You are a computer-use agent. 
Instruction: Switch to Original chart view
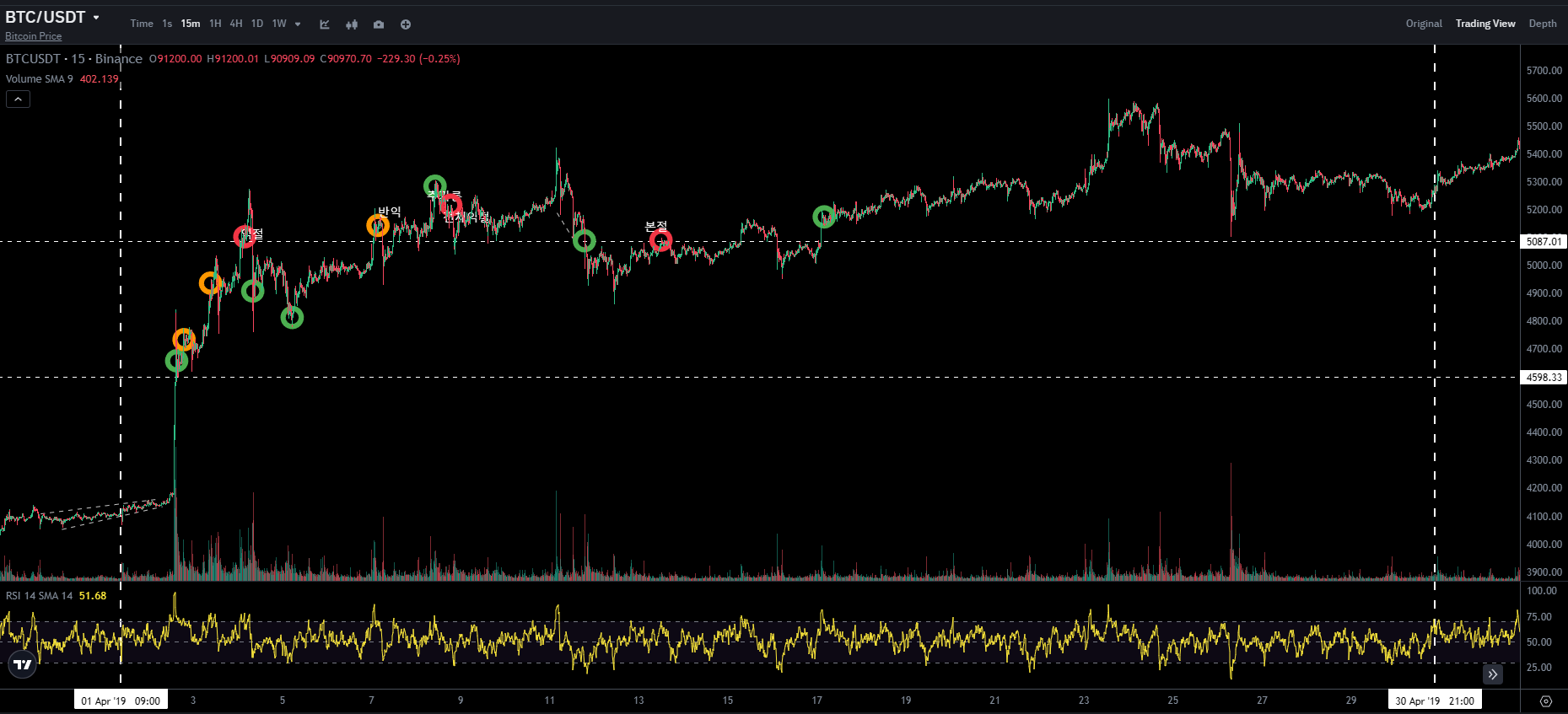click(1424, 24)
